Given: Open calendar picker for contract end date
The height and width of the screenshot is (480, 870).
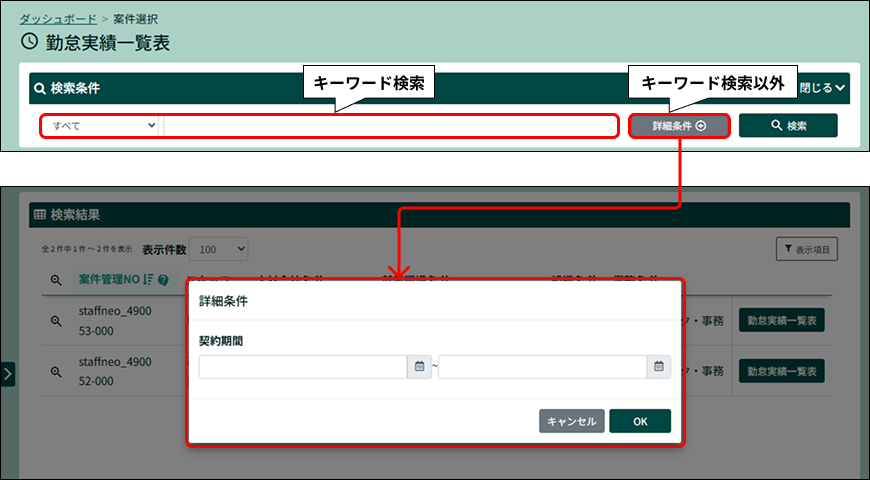Looking at the screenshot, I should [659, 367].
